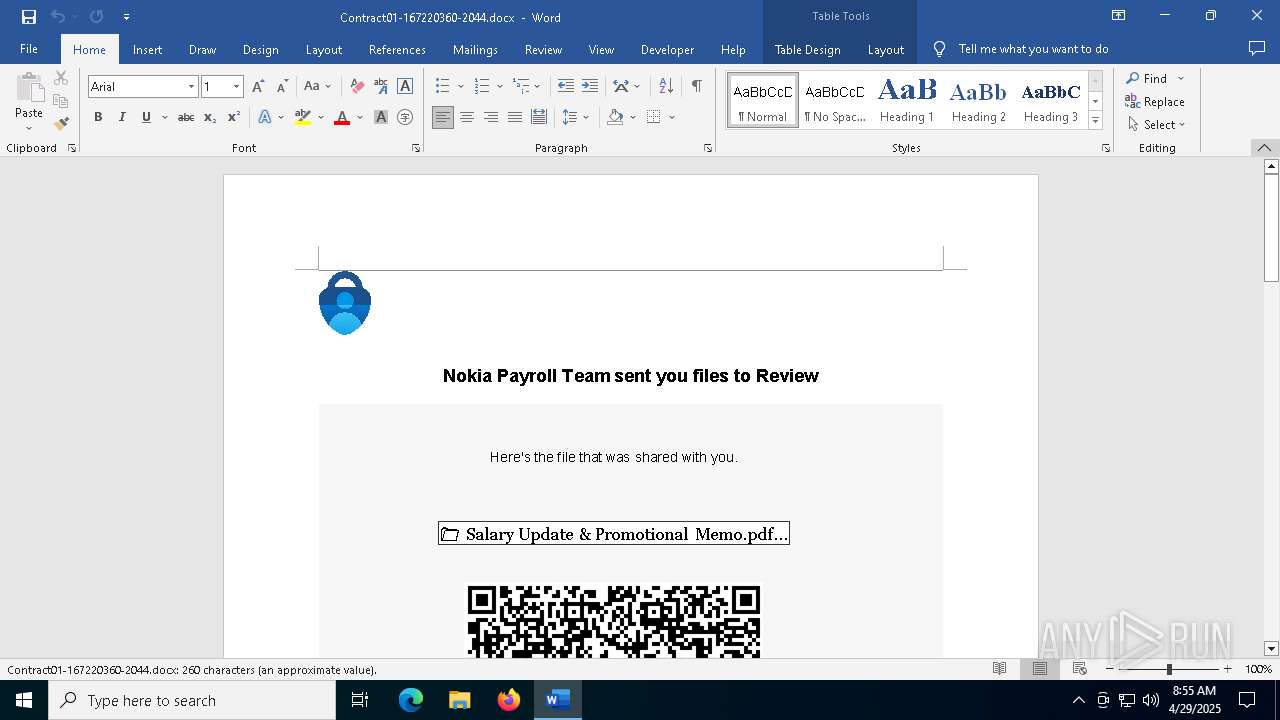The width and height of the screenshot is (1280, 720).
Task: Increase font size with Grow Font icon
Action: tap(258, 87)
